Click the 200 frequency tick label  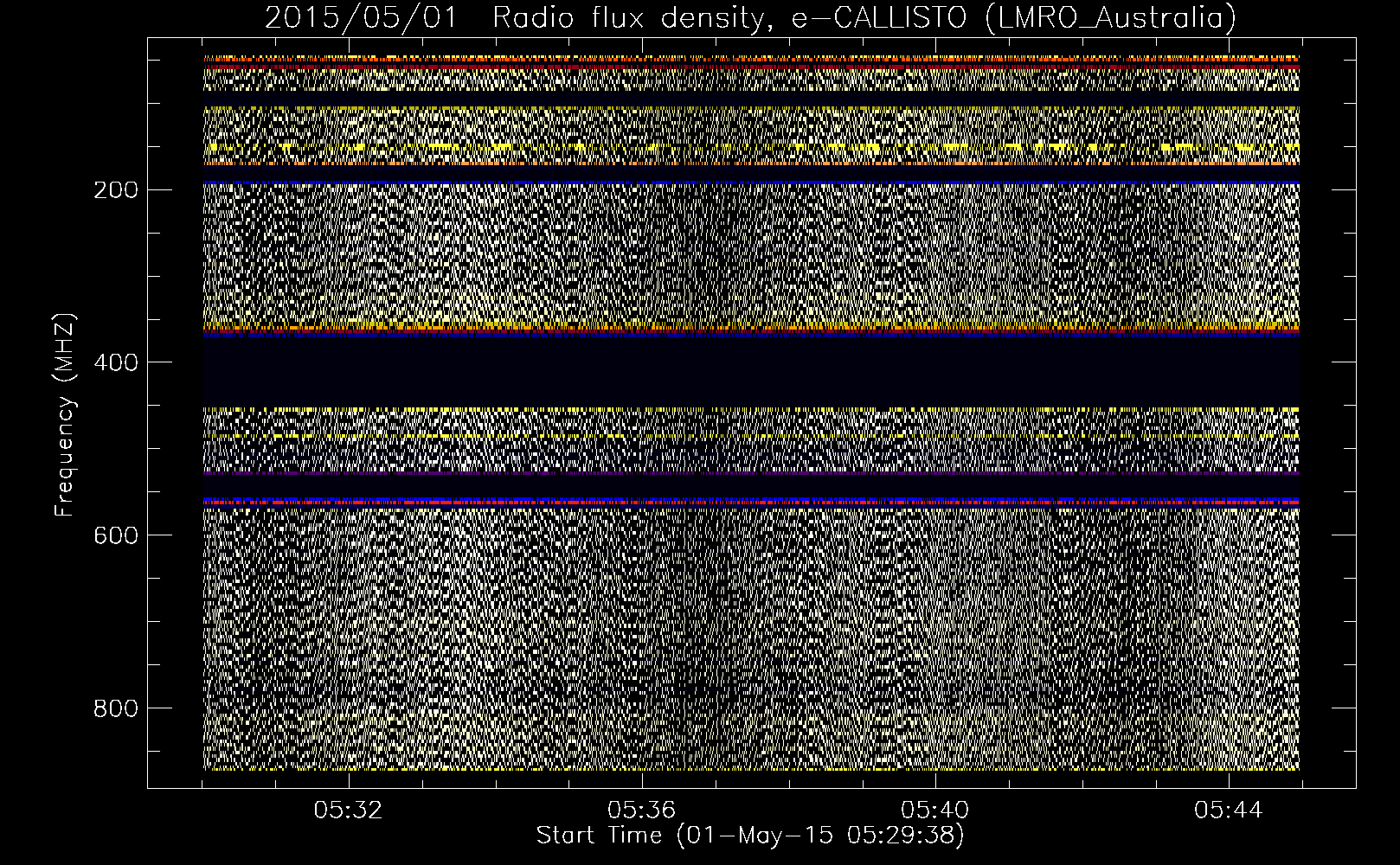point(115,189)
